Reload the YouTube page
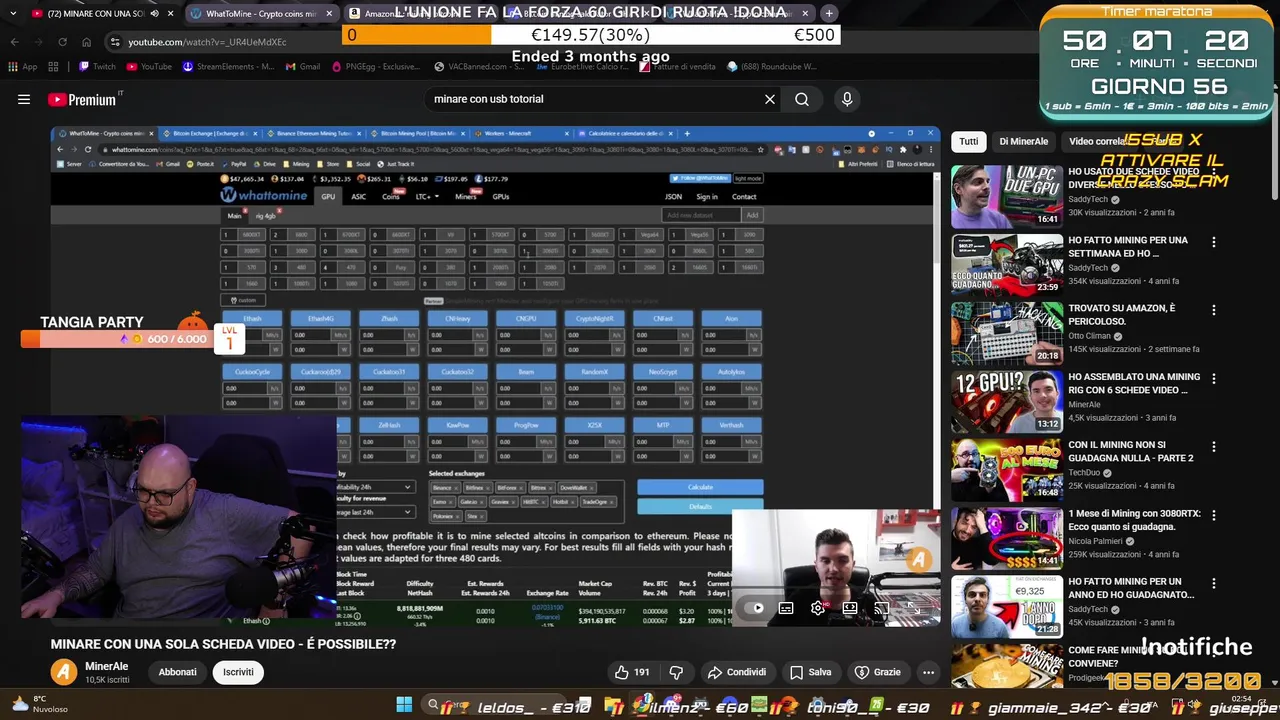1280x720 pixels. click(x=62, y=42)
